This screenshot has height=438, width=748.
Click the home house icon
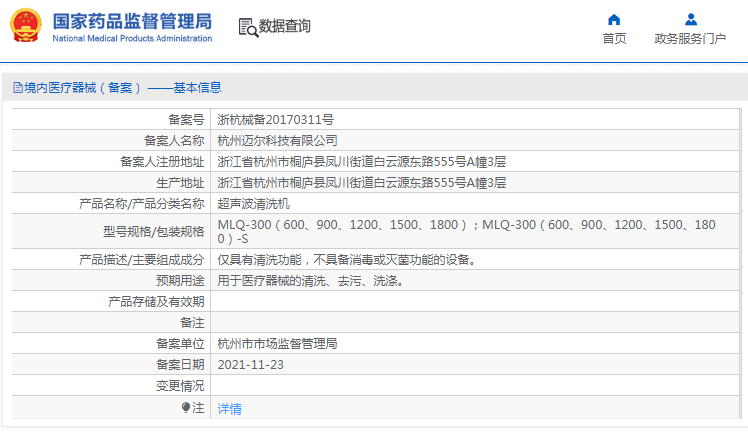[x=614, y=20]
